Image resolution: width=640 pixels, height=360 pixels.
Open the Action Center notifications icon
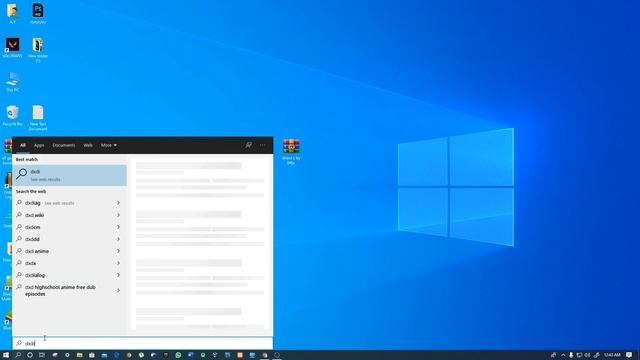point(629,355)
